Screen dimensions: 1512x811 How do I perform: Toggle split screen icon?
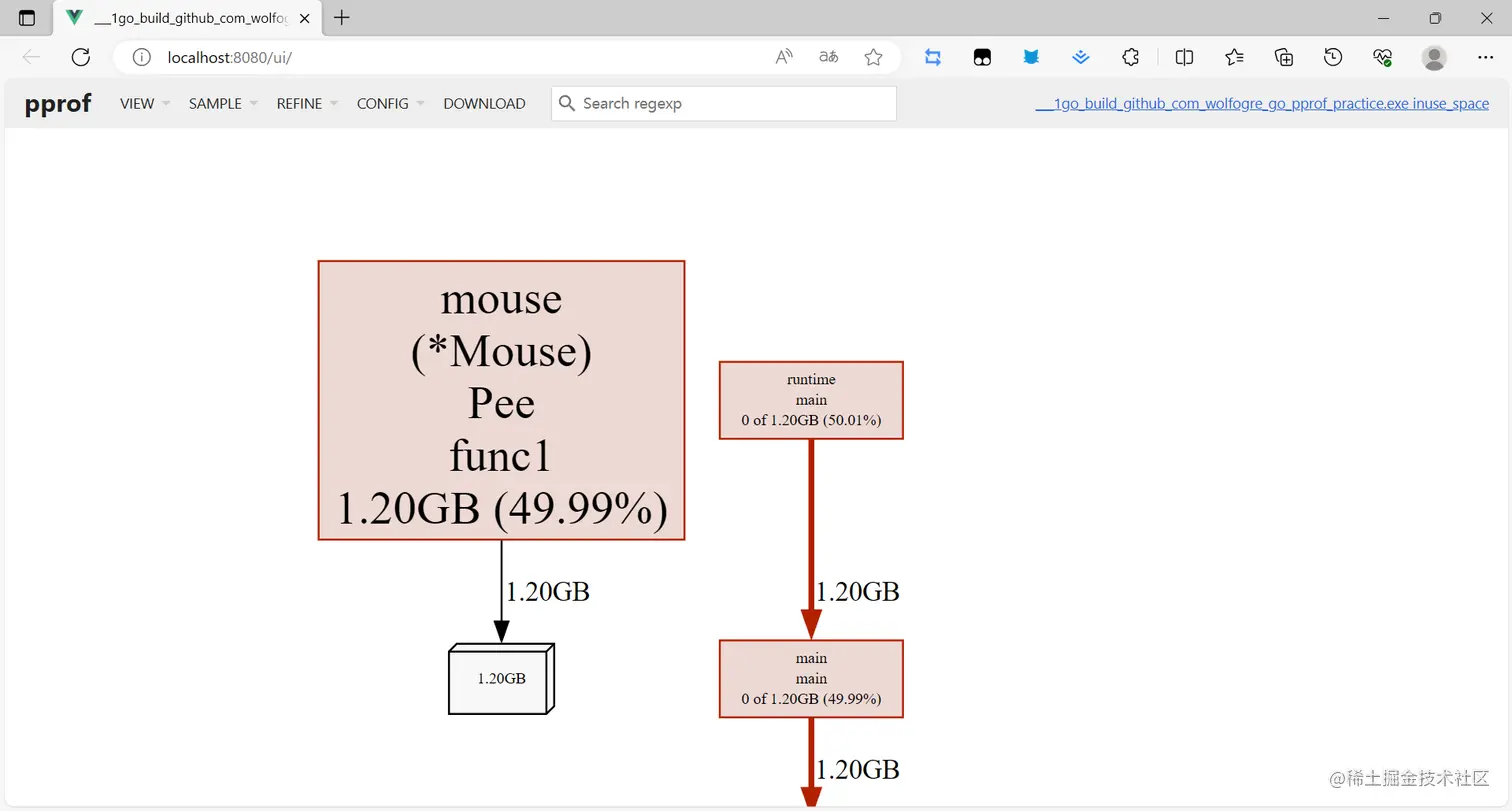tap(1184, 57)
